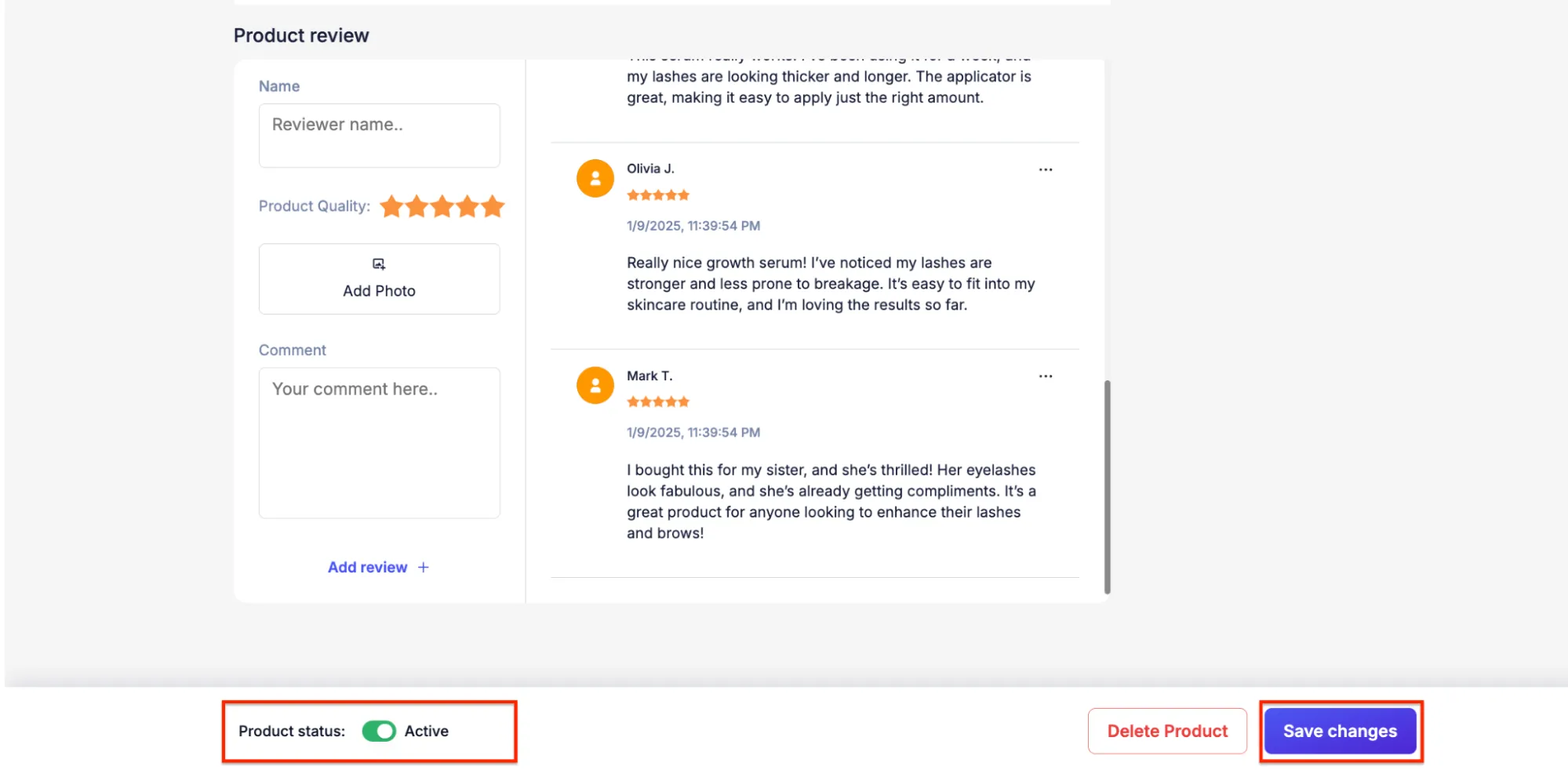Image resolution: width=1568 pixels, height=781 pixels.
Task: Click Olivia J.'s orange avatar icon
Action: 595,179
